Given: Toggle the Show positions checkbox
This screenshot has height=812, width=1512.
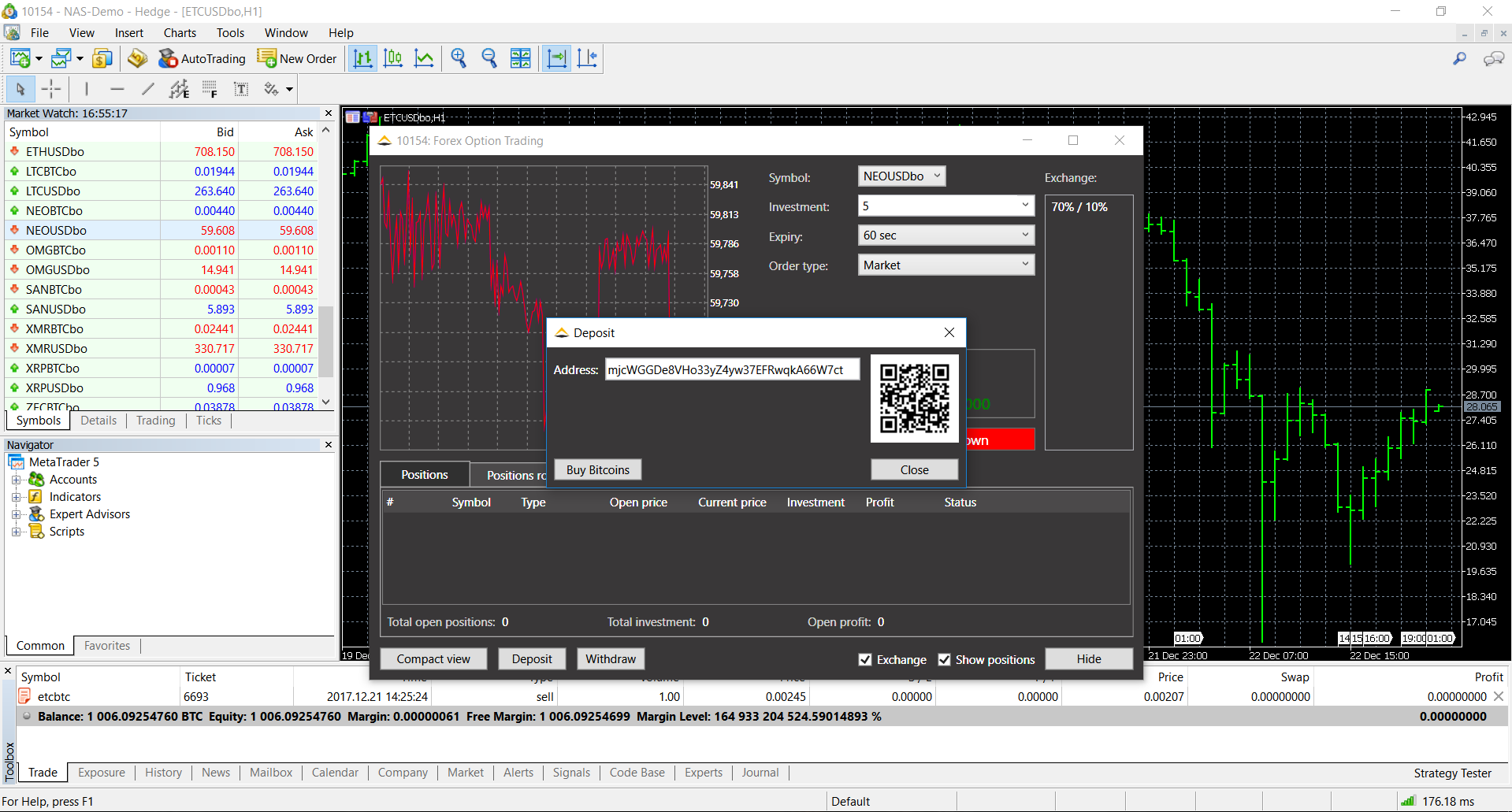Looking at the screenshot, I should click(944, 660).
